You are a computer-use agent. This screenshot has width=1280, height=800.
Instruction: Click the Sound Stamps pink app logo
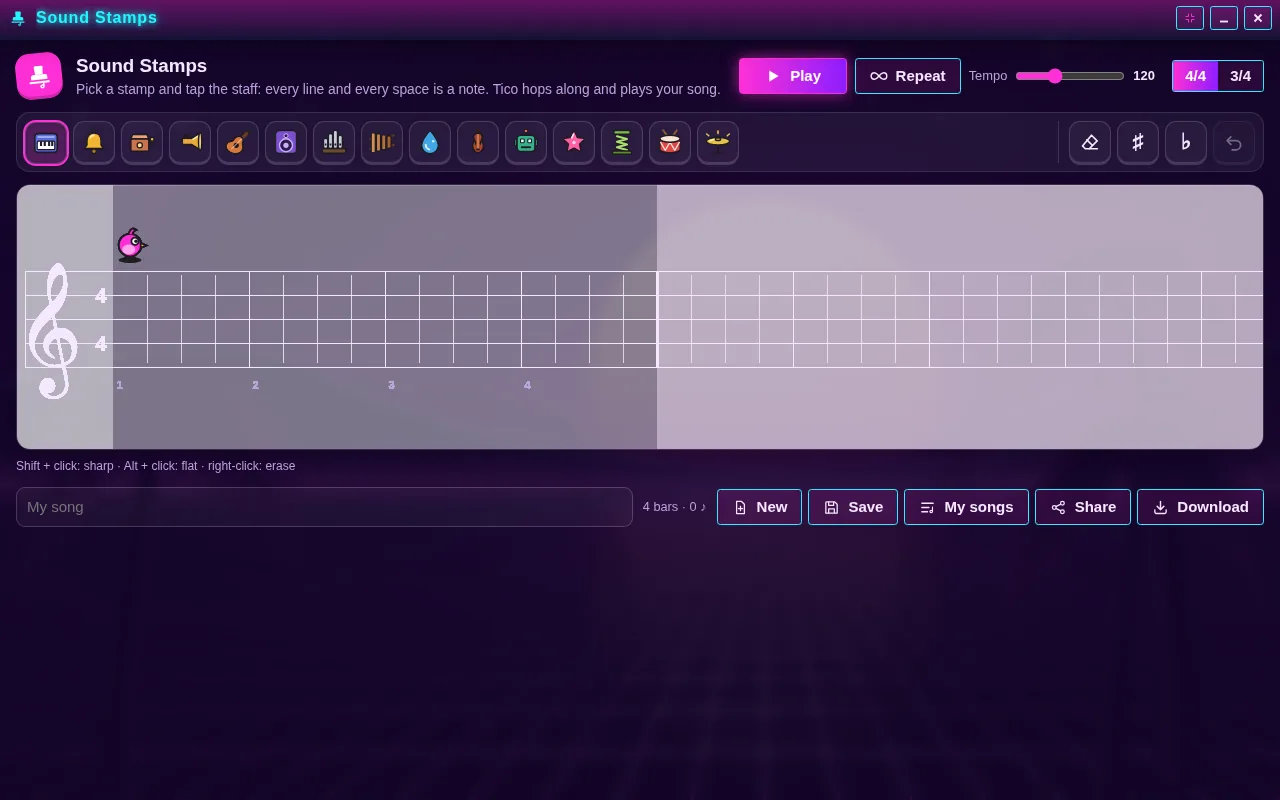(39, 76)
